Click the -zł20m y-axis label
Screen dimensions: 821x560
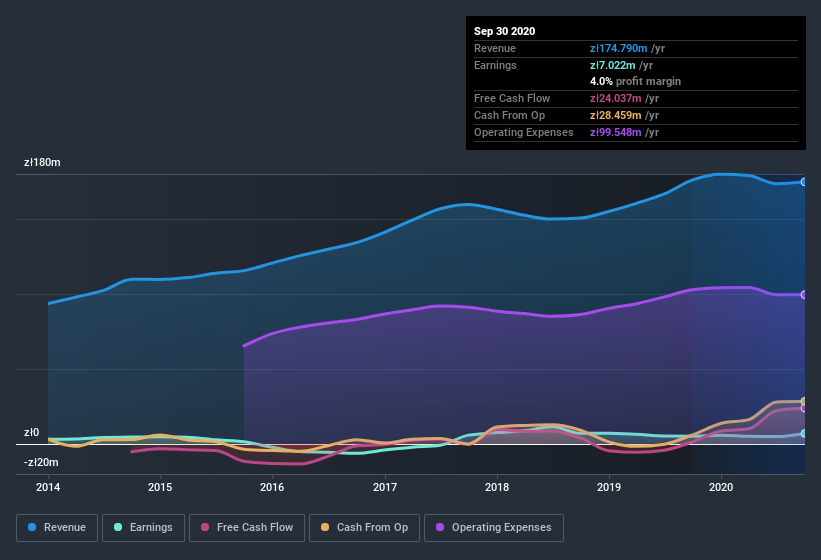(x=41, y=462)
